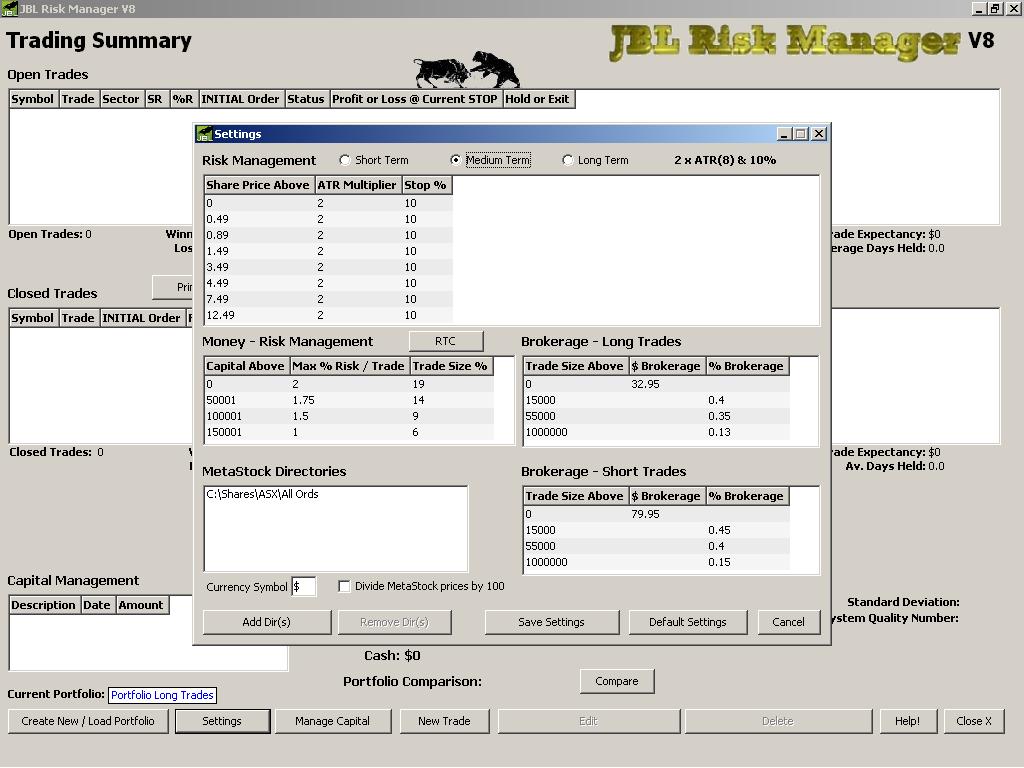The width and height of the screenshot is (1024, 768).
Task: Click the 32.95 long brokerage value
Action: click(645, 384)
